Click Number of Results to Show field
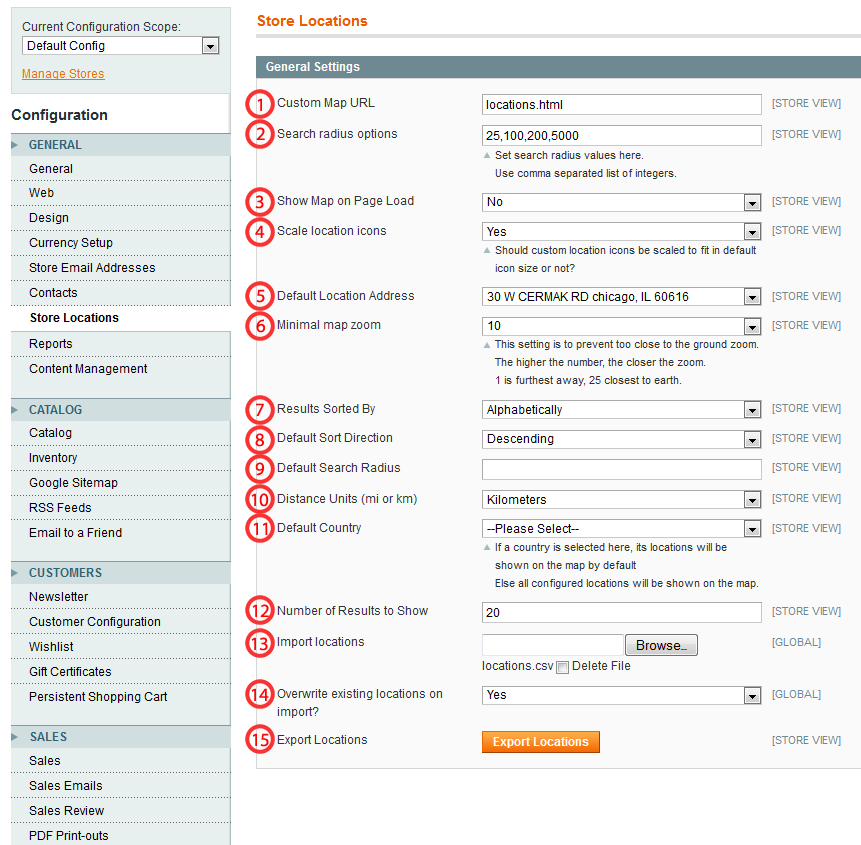Viewport: 861px width, 845px height. point(622,612)
